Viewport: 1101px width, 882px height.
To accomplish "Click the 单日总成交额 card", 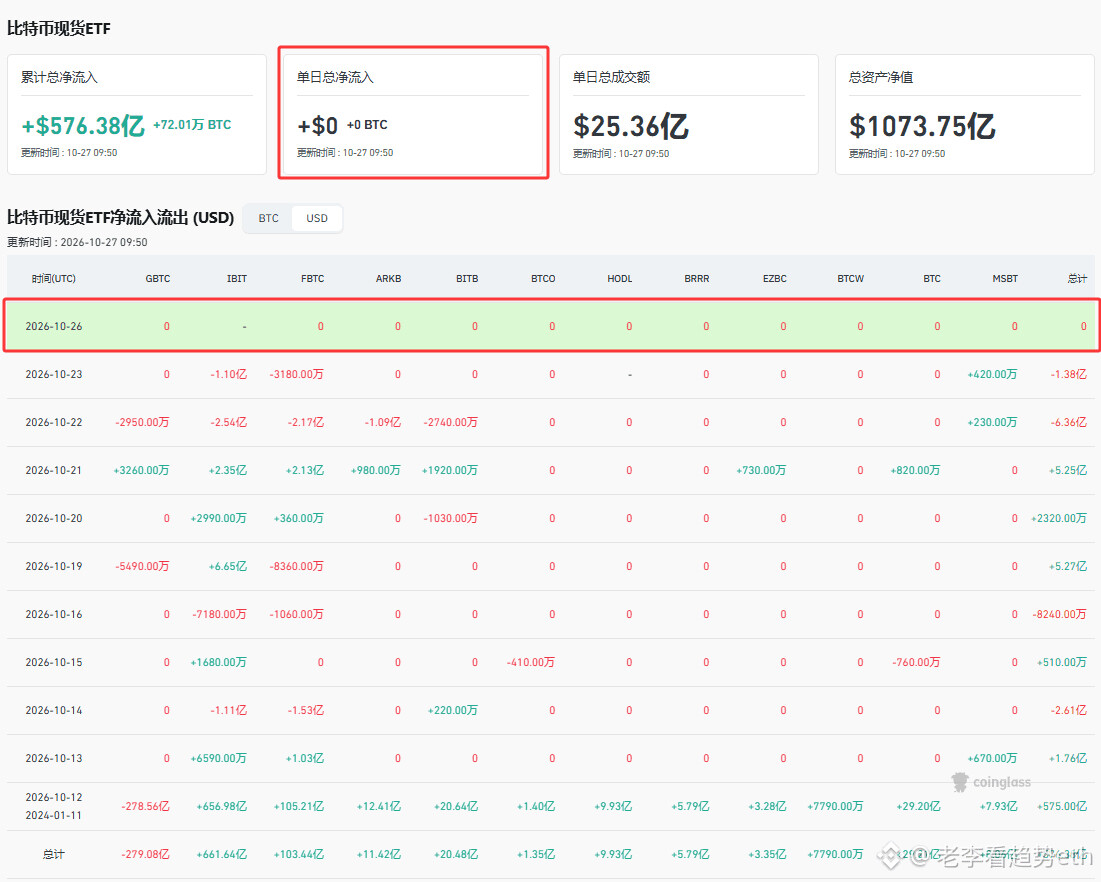I will [x=689, y=114].
